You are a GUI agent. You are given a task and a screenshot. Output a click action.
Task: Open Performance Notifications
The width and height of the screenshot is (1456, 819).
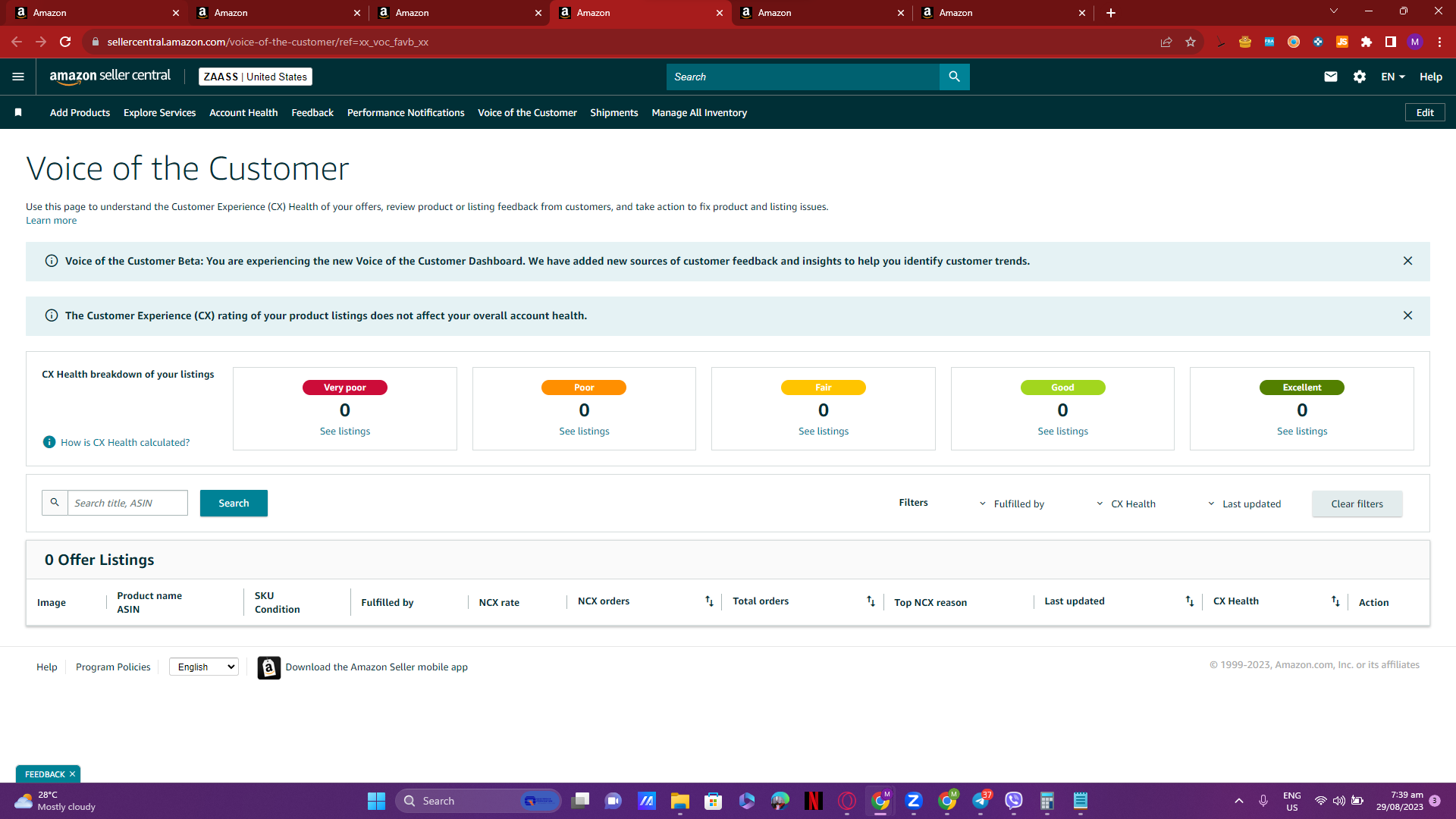coord(406,112)
